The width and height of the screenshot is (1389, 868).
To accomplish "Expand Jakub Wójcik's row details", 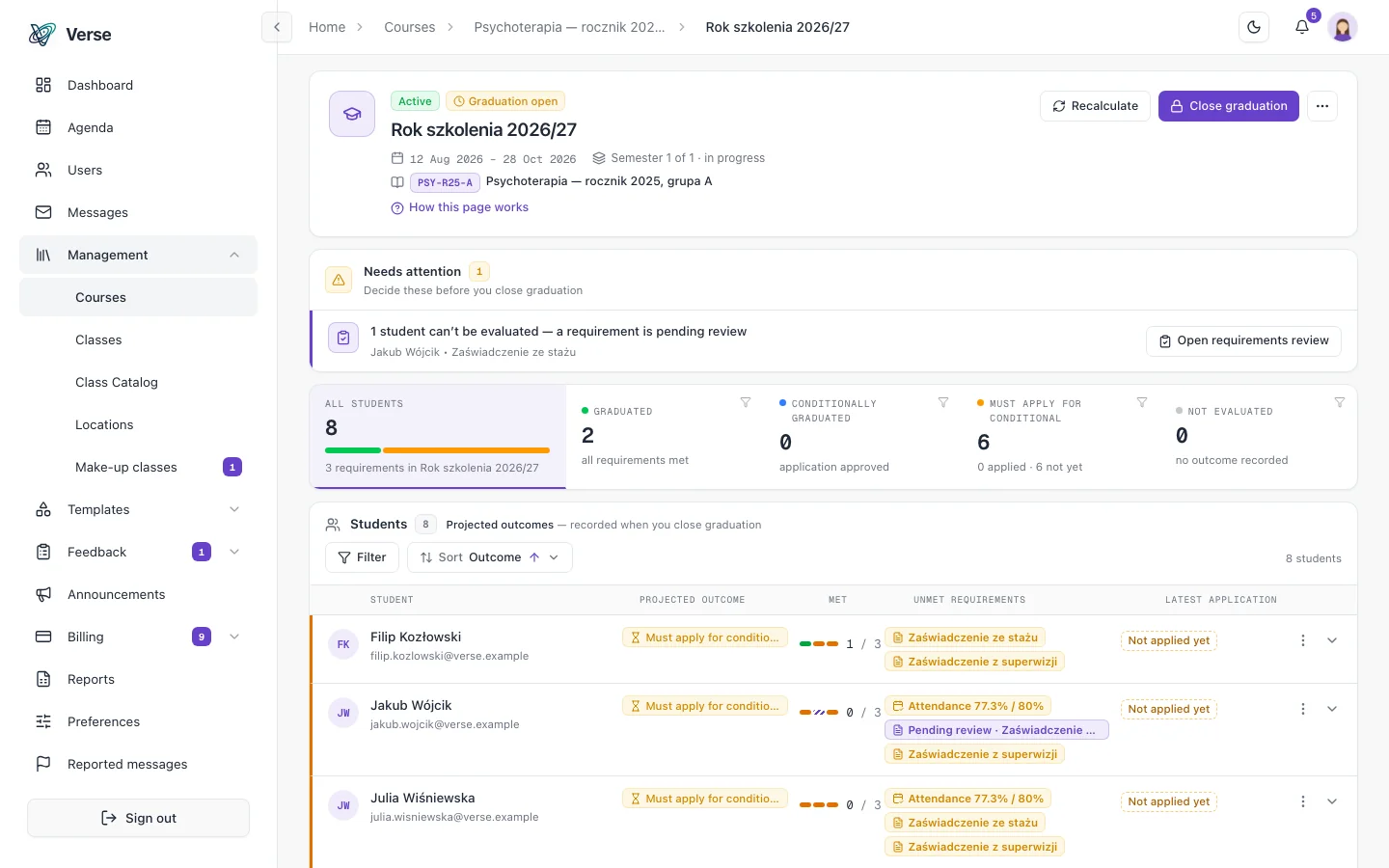I will click(1332, 709).
